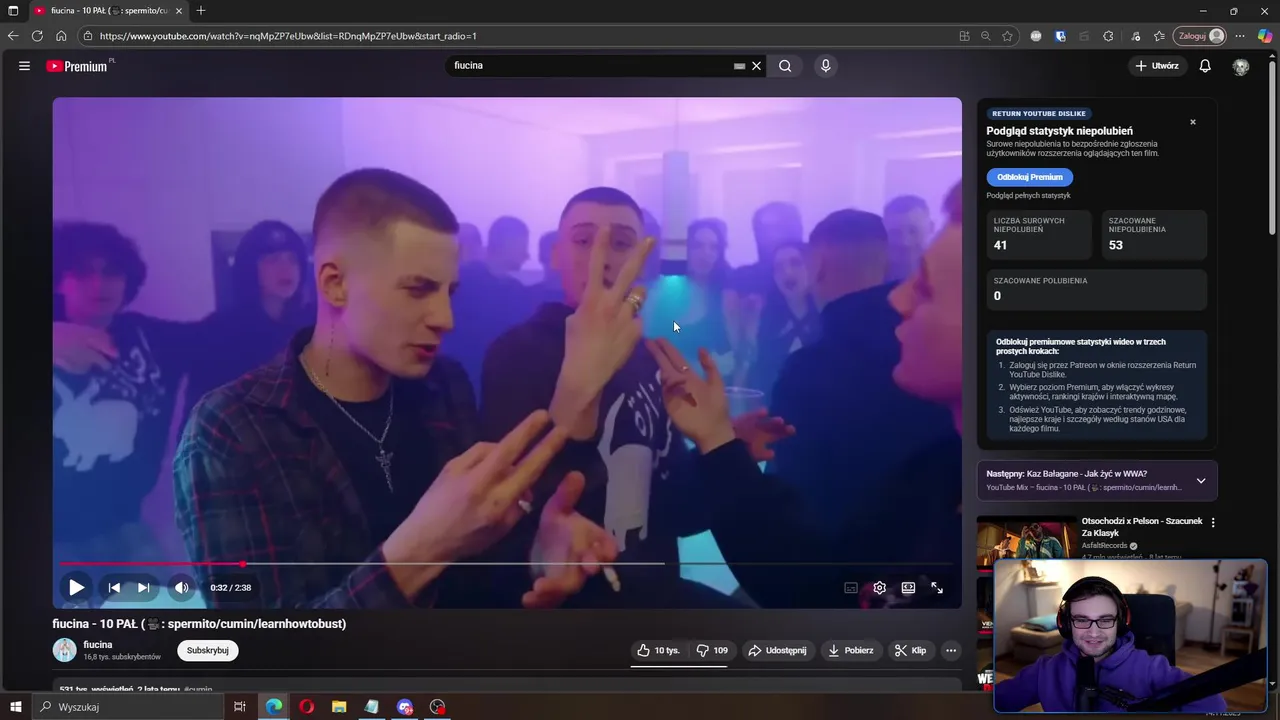Open fiucina channel avatar
Viewport: 1280px width, 720px height.
pyautogui.click(x=64, y=650)
